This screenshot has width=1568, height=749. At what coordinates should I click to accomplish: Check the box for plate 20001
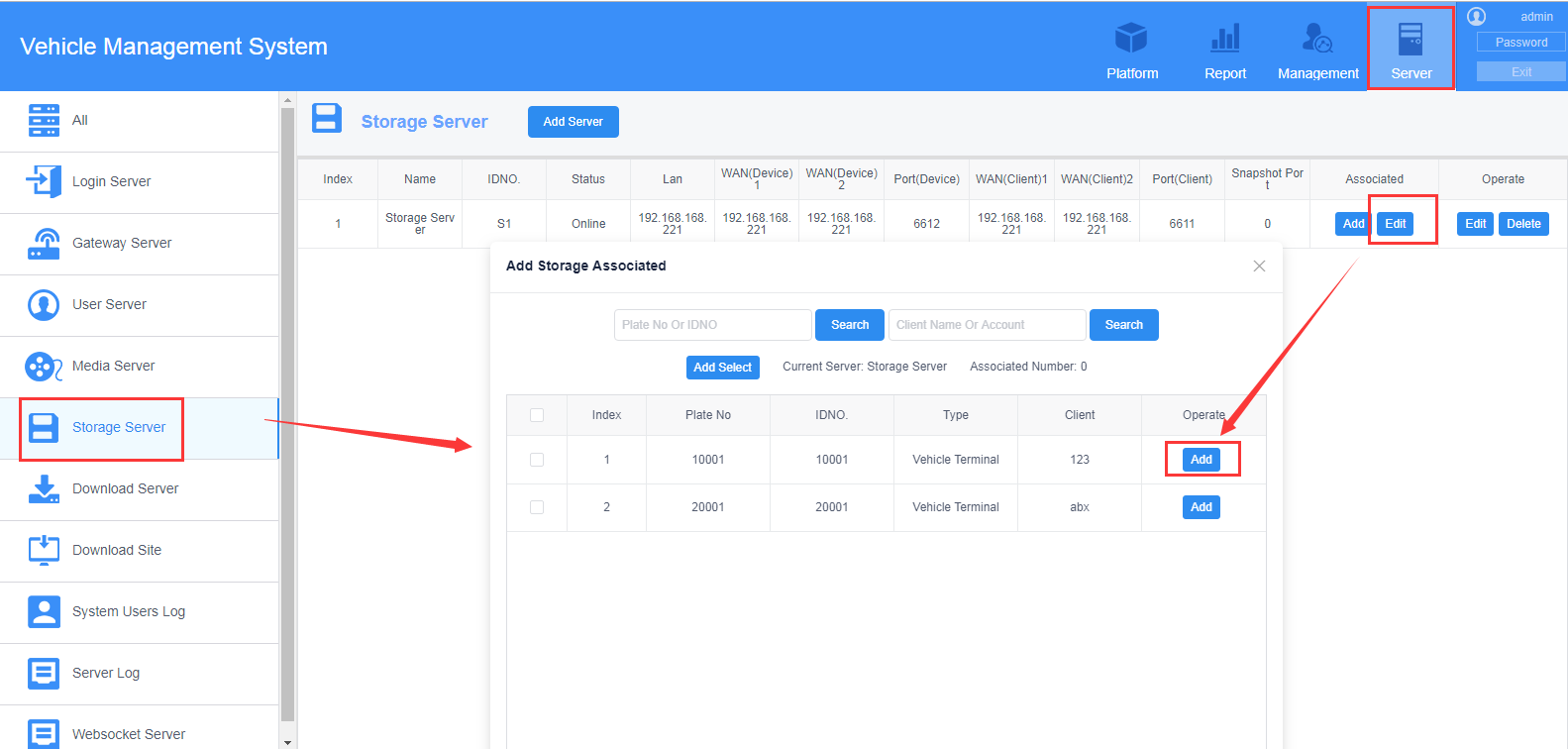click(537, 507)
